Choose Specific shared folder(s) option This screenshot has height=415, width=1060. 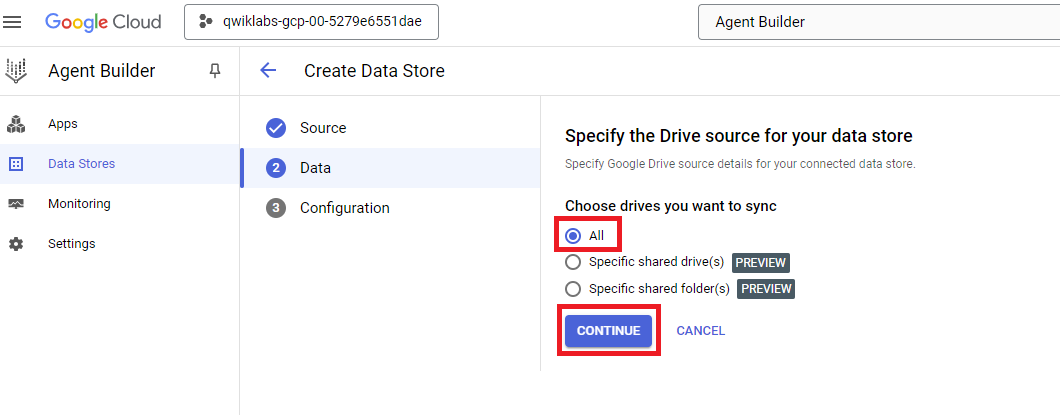[x=573, y=289]
